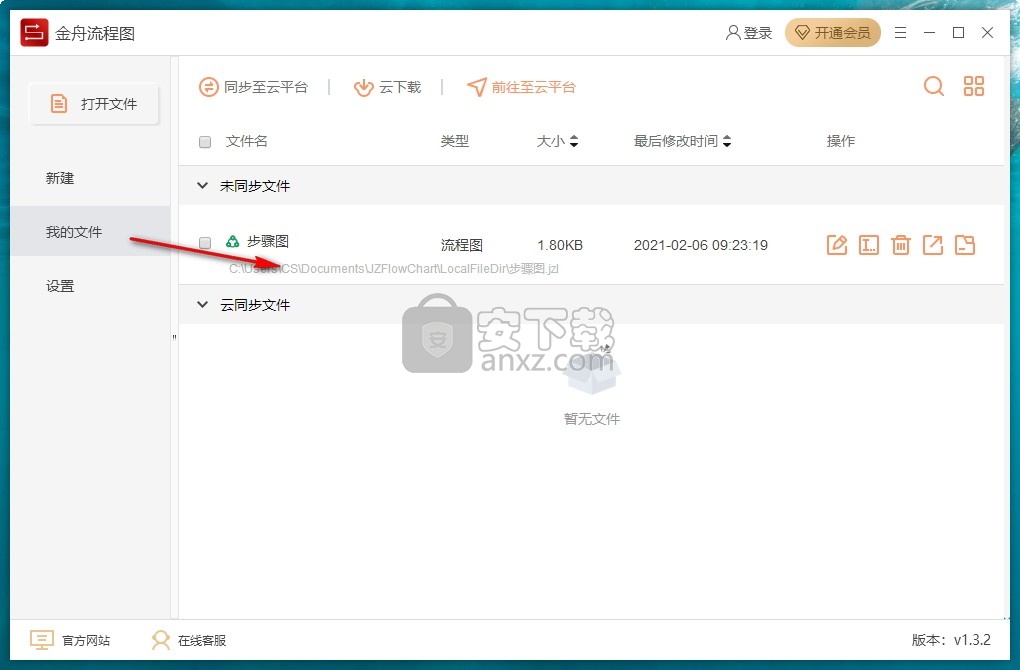Check the 步骤图 file checkbox
The height and width of the screenshot is (670, 1020).
[x=205, y=243]
